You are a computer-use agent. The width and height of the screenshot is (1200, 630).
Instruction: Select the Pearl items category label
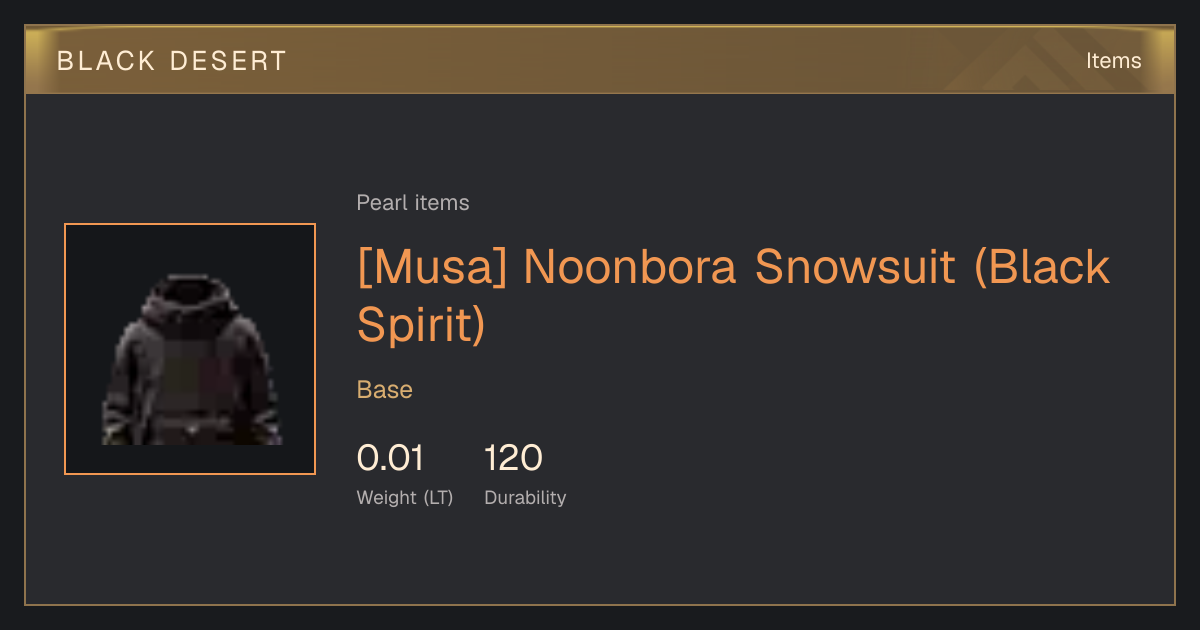click(413, 203)
